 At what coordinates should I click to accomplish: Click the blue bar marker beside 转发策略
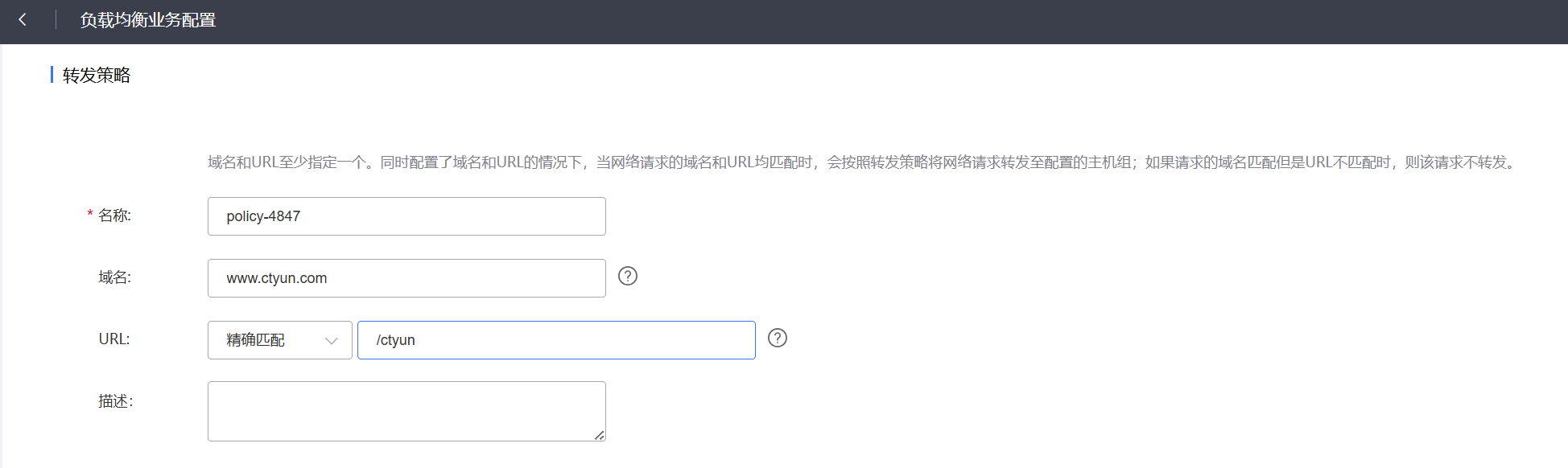52,75
